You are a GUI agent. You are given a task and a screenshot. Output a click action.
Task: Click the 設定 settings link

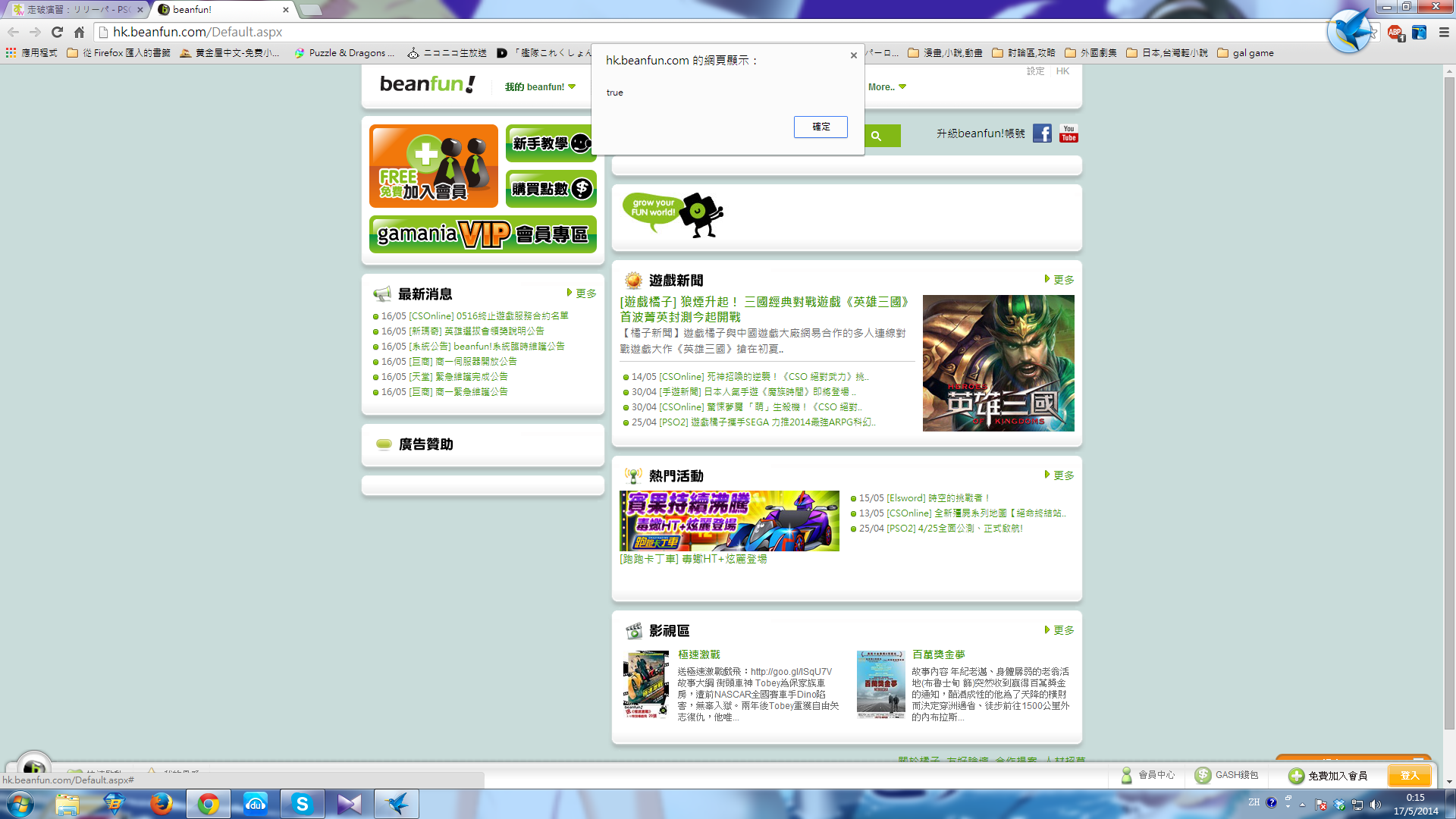click(x=1035, y=71)
